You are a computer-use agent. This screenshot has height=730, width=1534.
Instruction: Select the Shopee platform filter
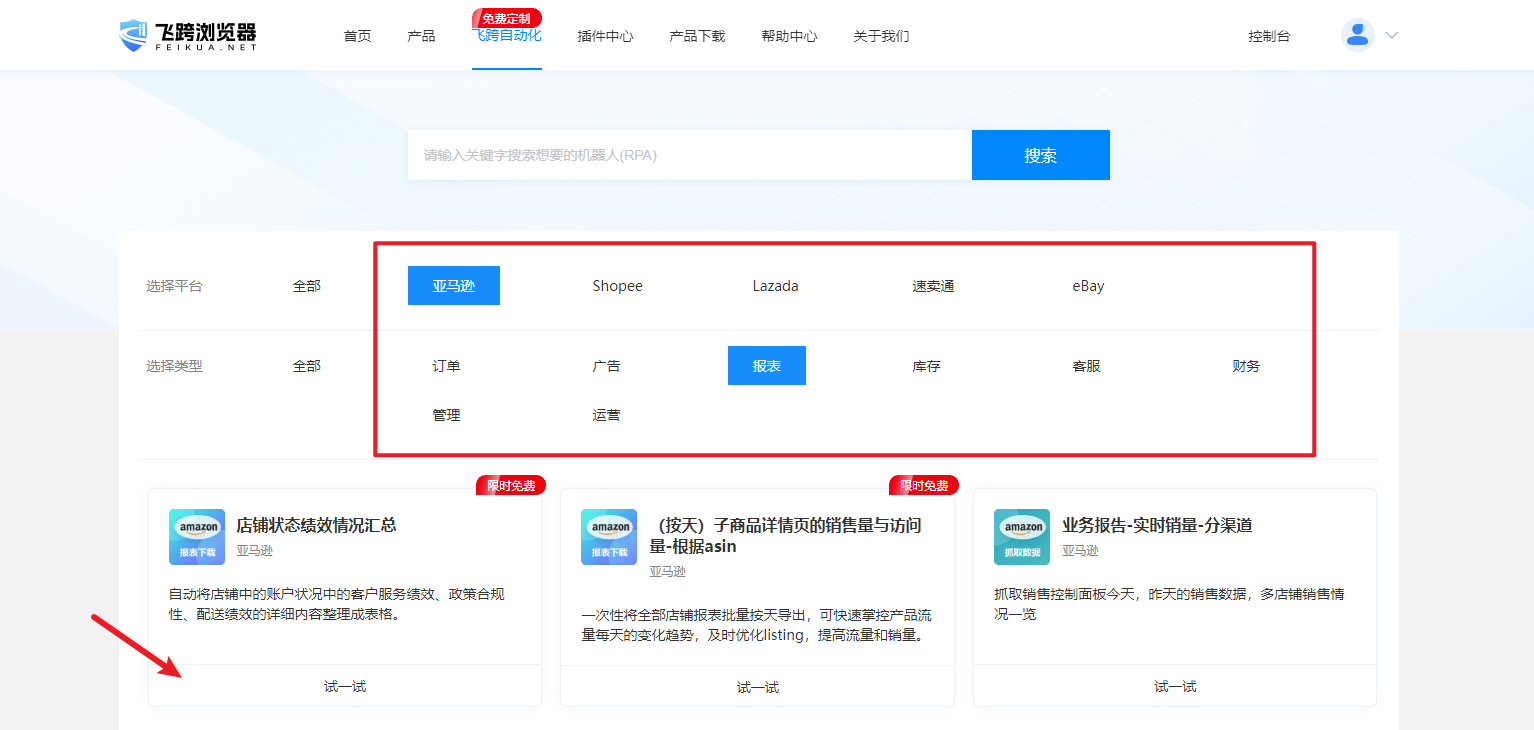point(617,286)
